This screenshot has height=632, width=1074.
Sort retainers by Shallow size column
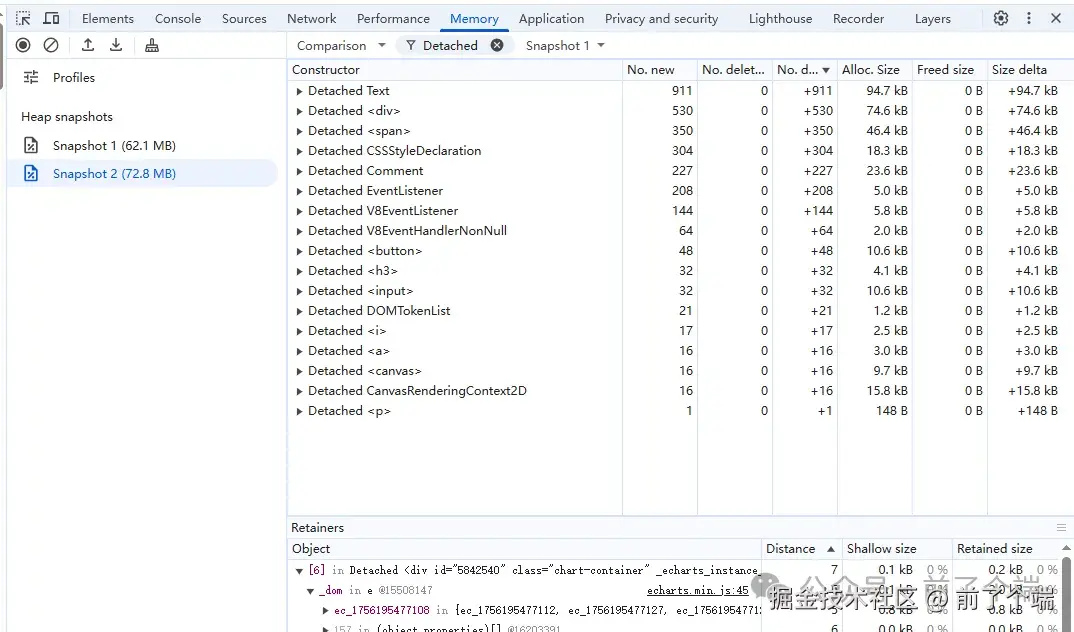pyautogui.click(x=897, y=548)
